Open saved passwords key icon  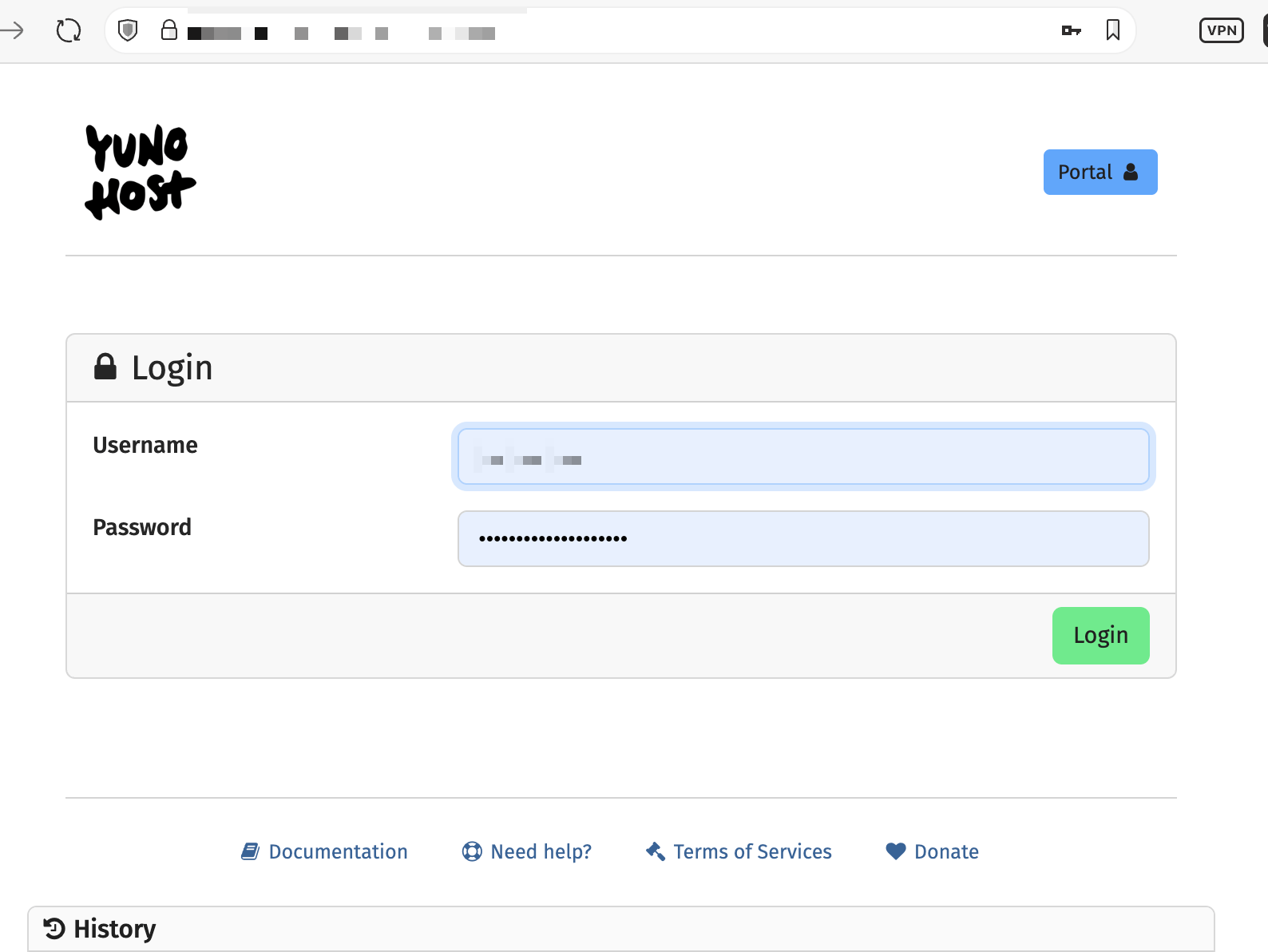(1072, 30)
